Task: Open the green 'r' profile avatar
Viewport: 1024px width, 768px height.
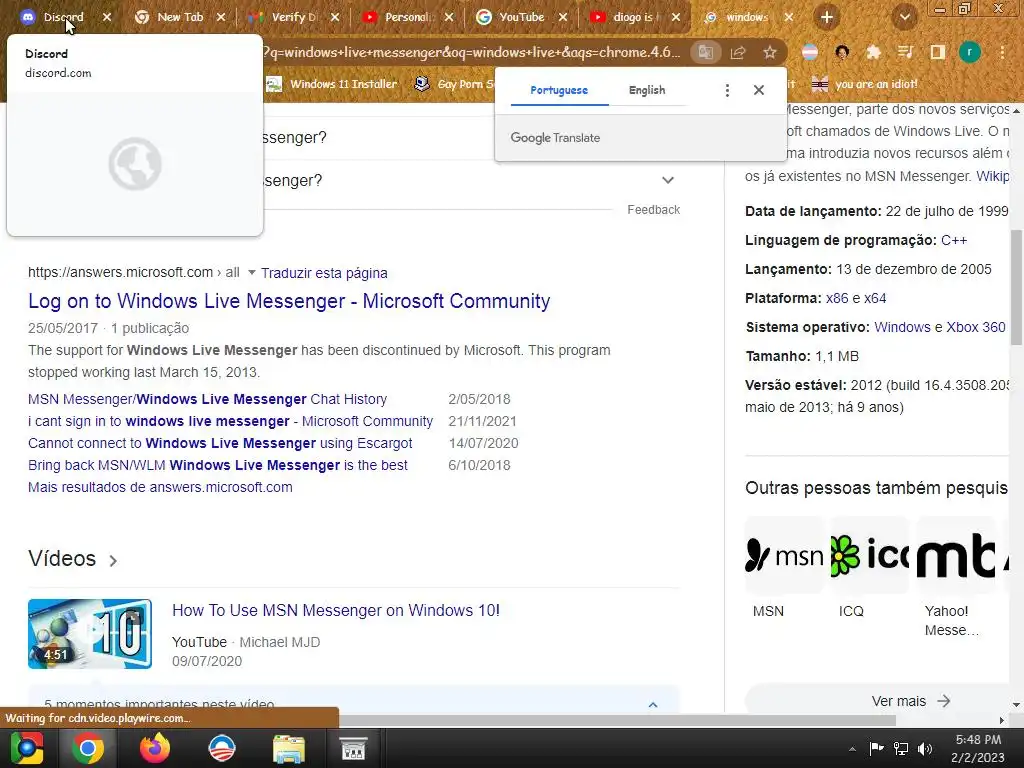Action: pos(970,52)
